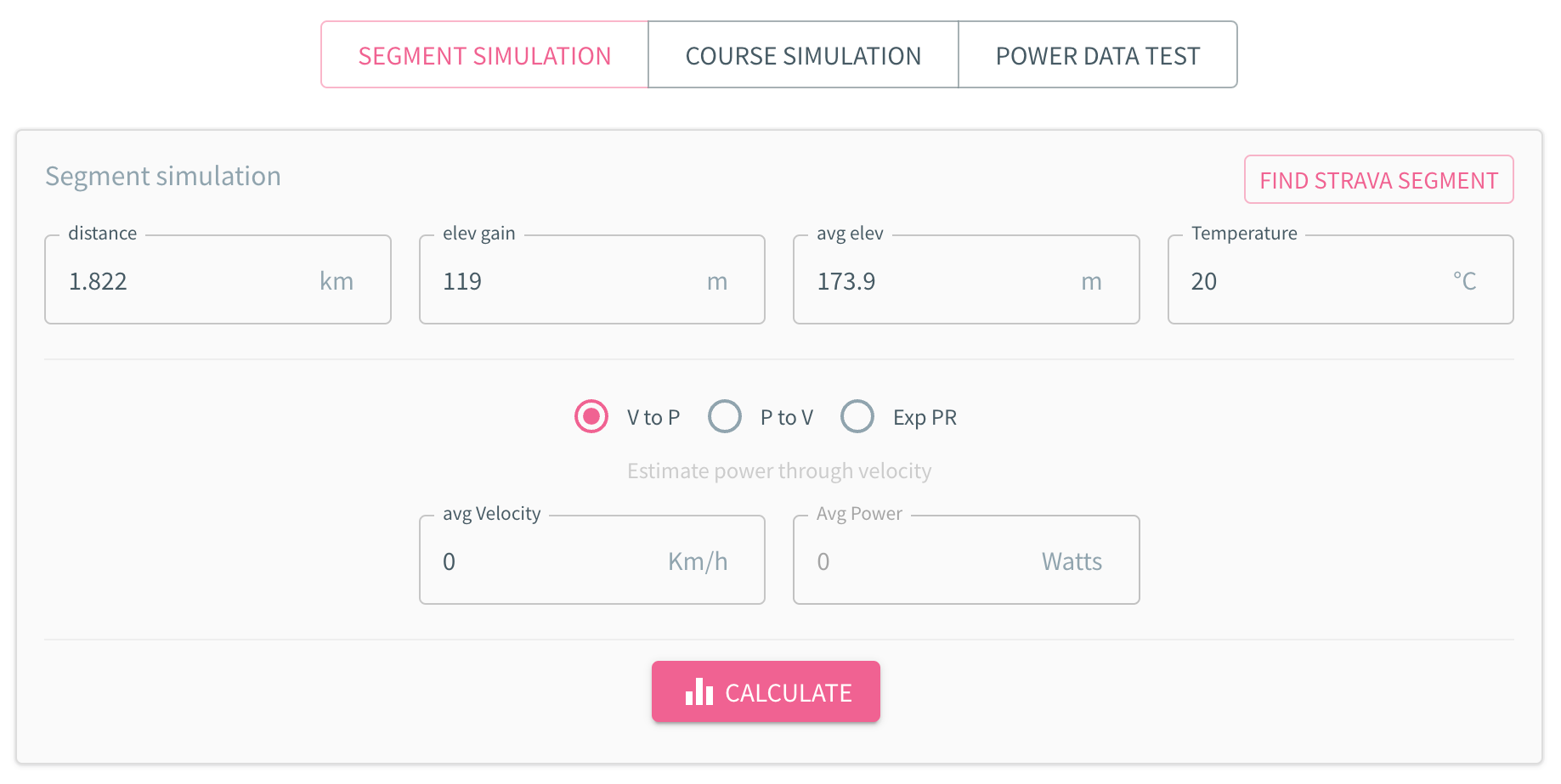Select the V to P radio option
The image size is (1561, 784).
point(591,417)
